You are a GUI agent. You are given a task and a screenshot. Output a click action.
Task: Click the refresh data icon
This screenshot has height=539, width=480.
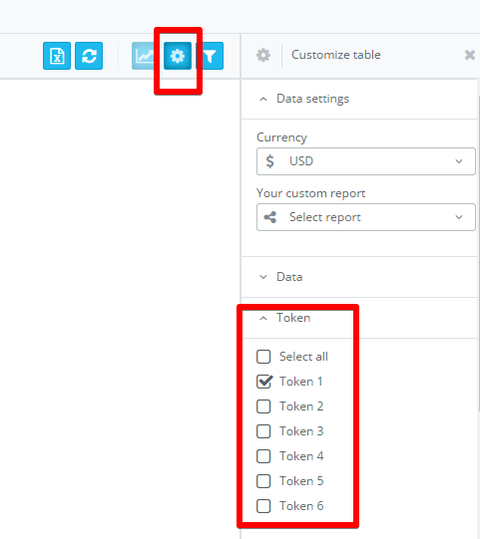tap(89, 56)
